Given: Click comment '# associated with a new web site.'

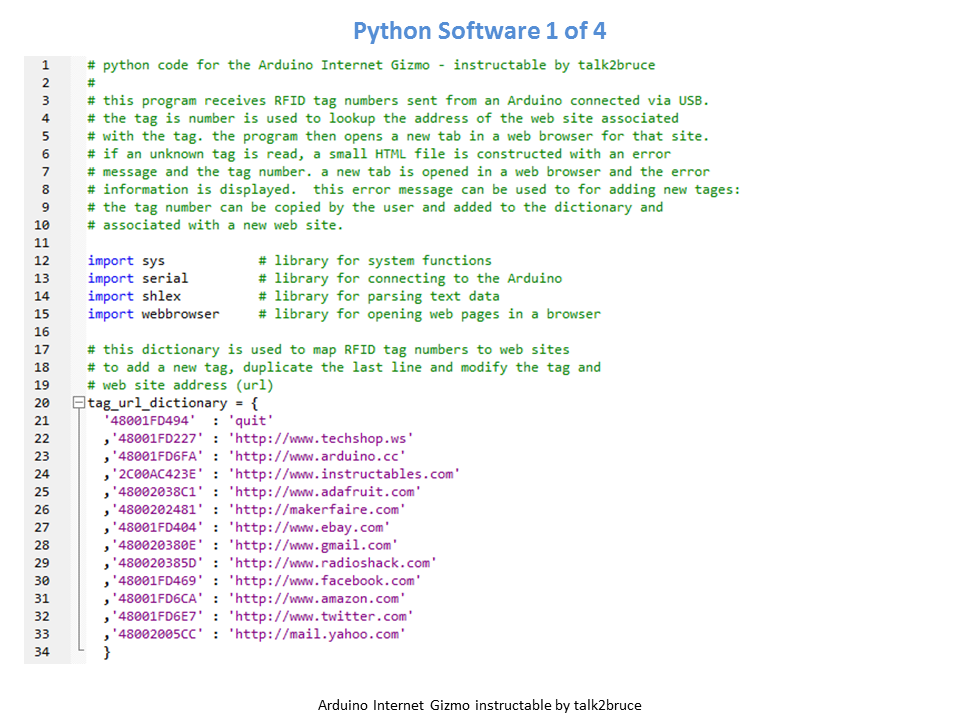Looking at the screenshot, I should pyautogui.click(x=215, y=225).
